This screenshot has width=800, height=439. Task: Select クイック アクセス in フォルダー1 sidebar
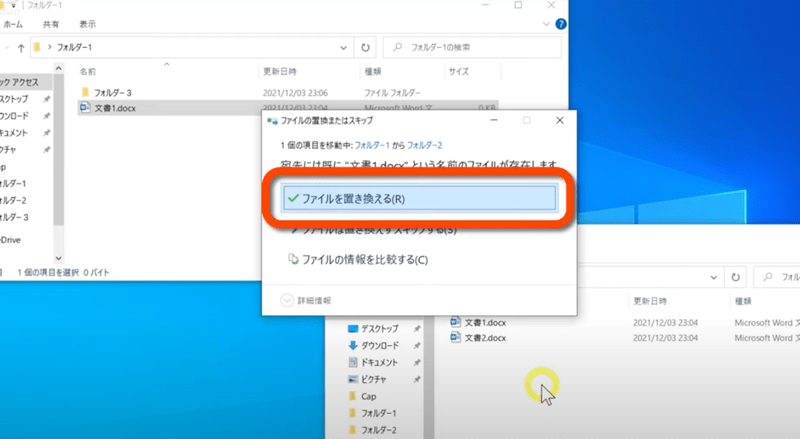pyautogui.click(x=19, y=82)
